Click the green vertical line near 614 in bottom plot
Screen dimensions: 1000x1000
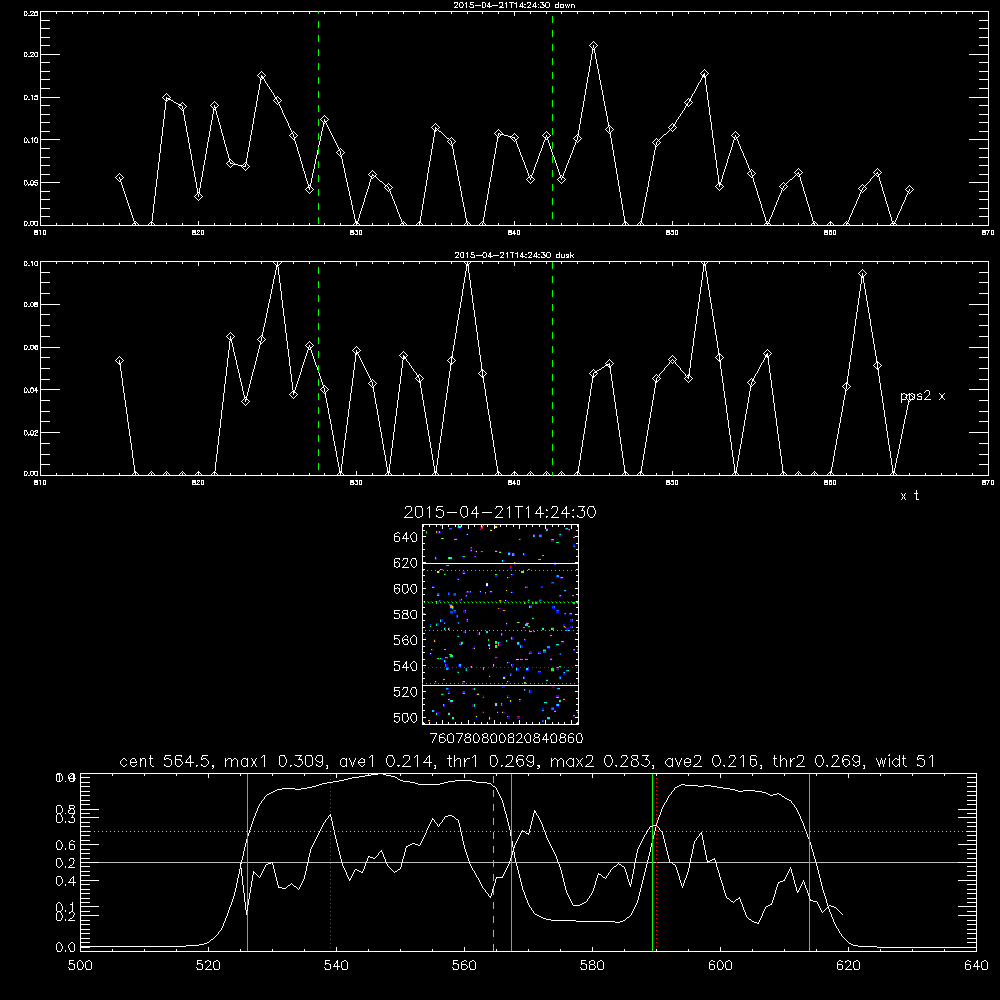[809, 862]
